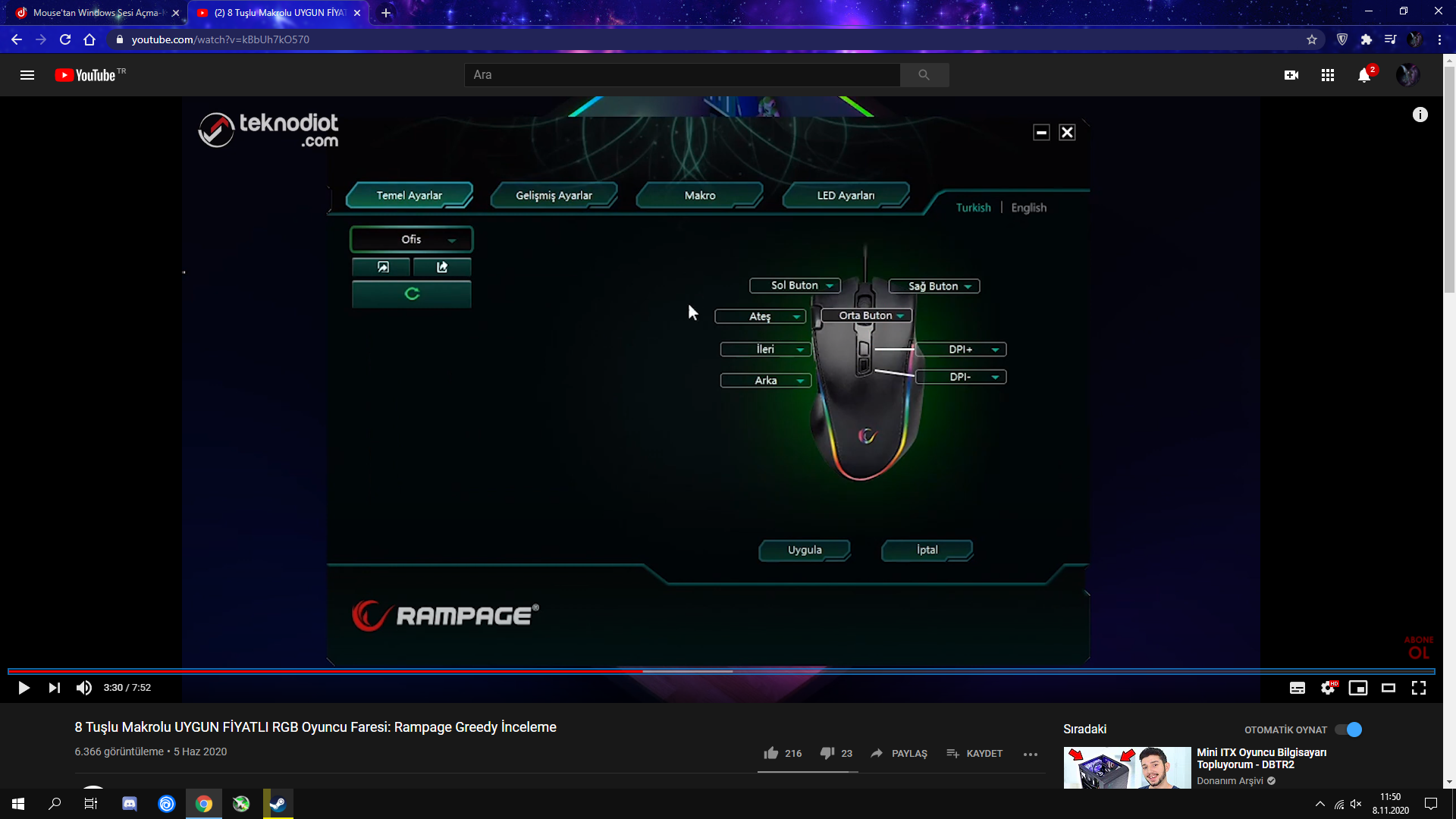Screen dimensions: 1456x819
Task: Dislike the video with thumbs down
Action: point(827,753)
